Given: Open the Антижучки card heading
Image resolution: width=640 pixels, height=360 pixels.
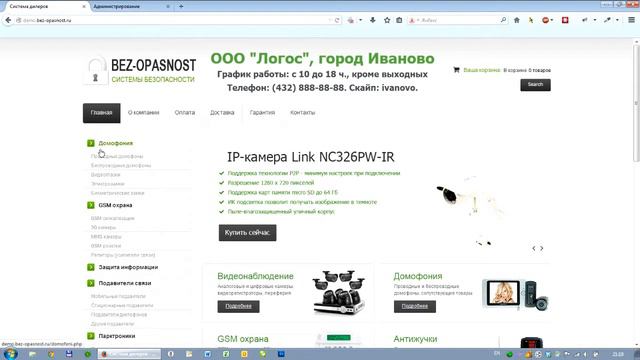Looking at the screenshot, I should point(415,339).
